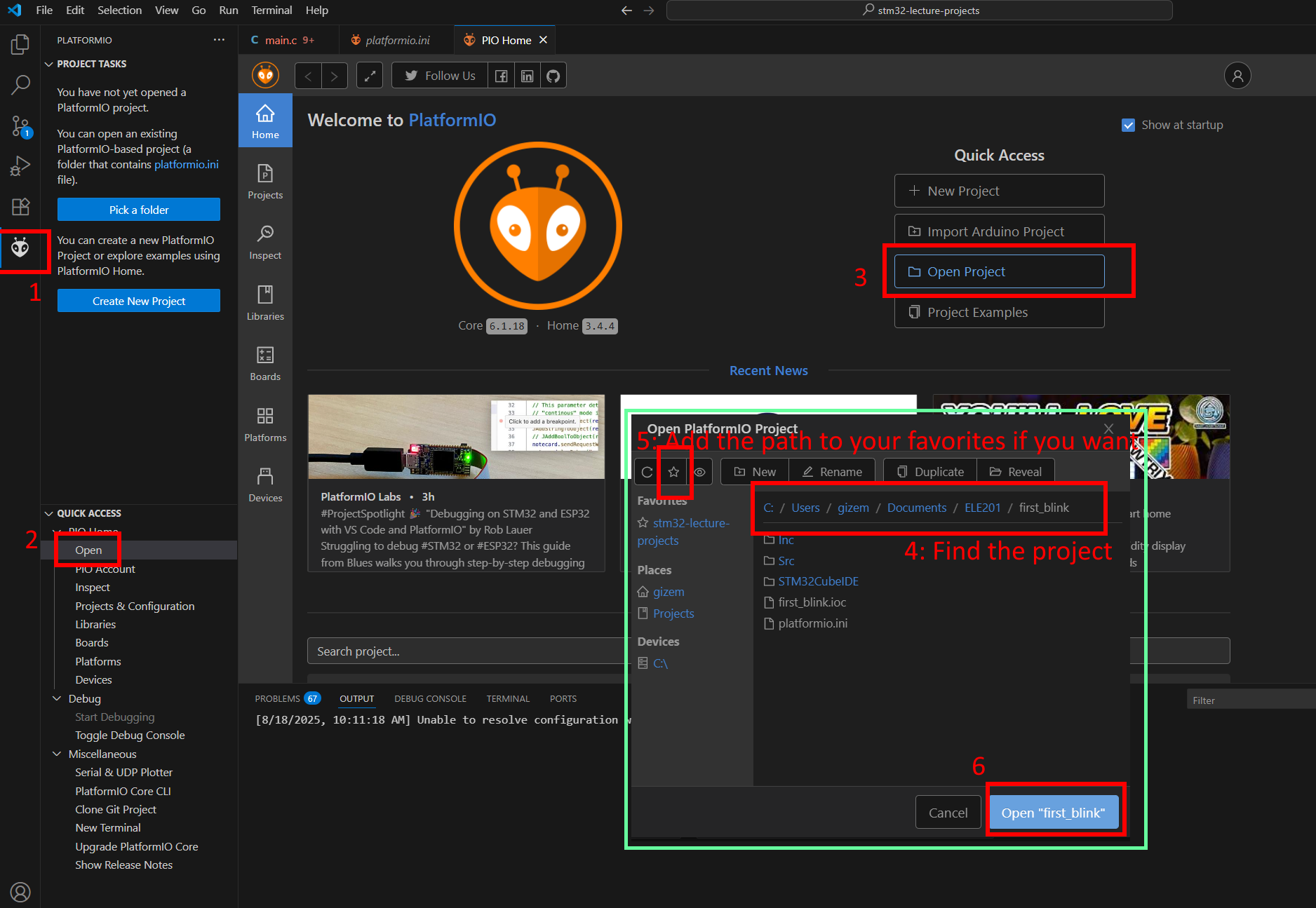Click the Create New Project button
The height and width of the screenshot is (908, 1316).
tap(138, 301)
